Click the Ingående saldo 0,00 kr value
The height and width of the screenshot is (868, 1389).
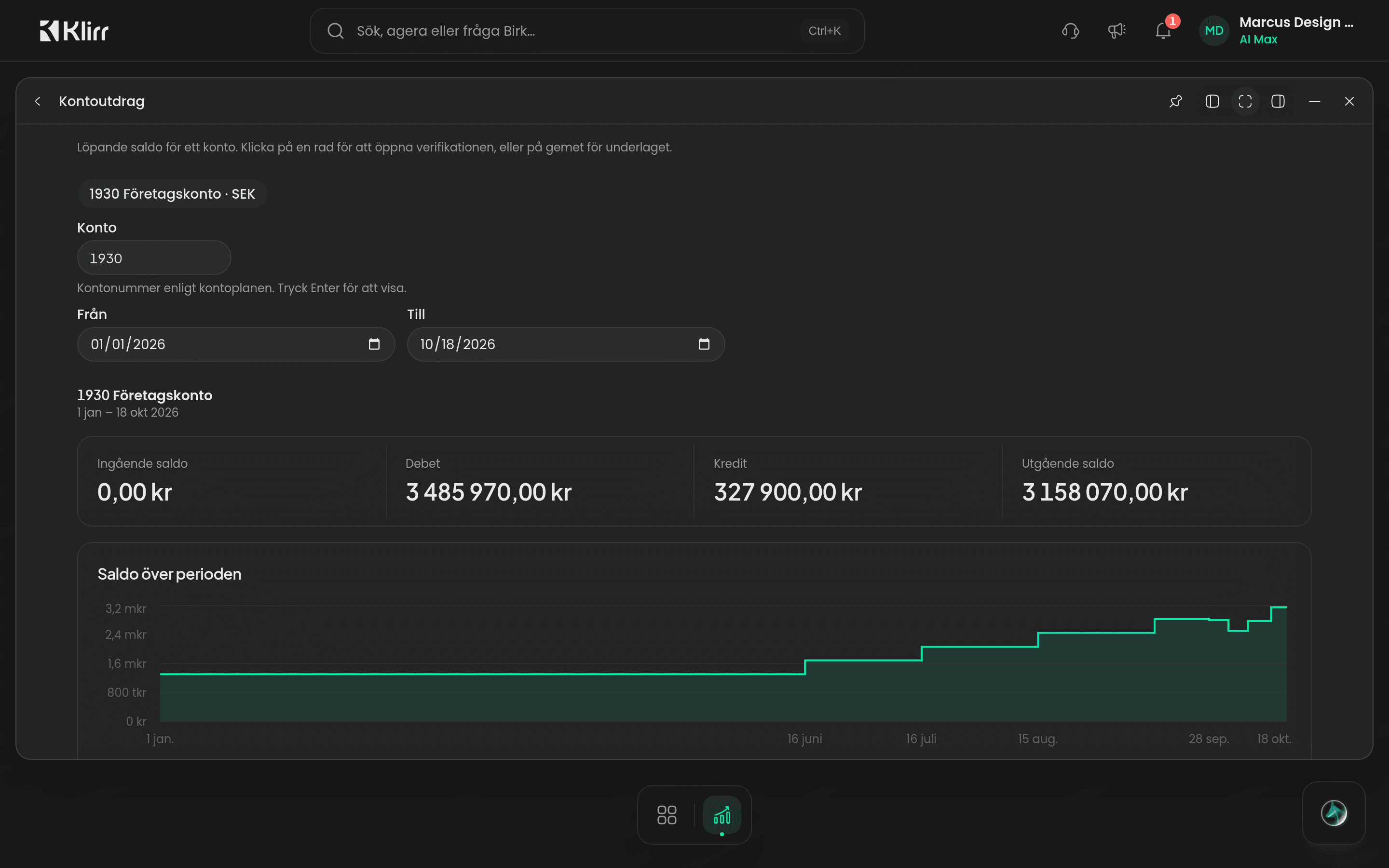pyautogui.click(x=134, y=492)
